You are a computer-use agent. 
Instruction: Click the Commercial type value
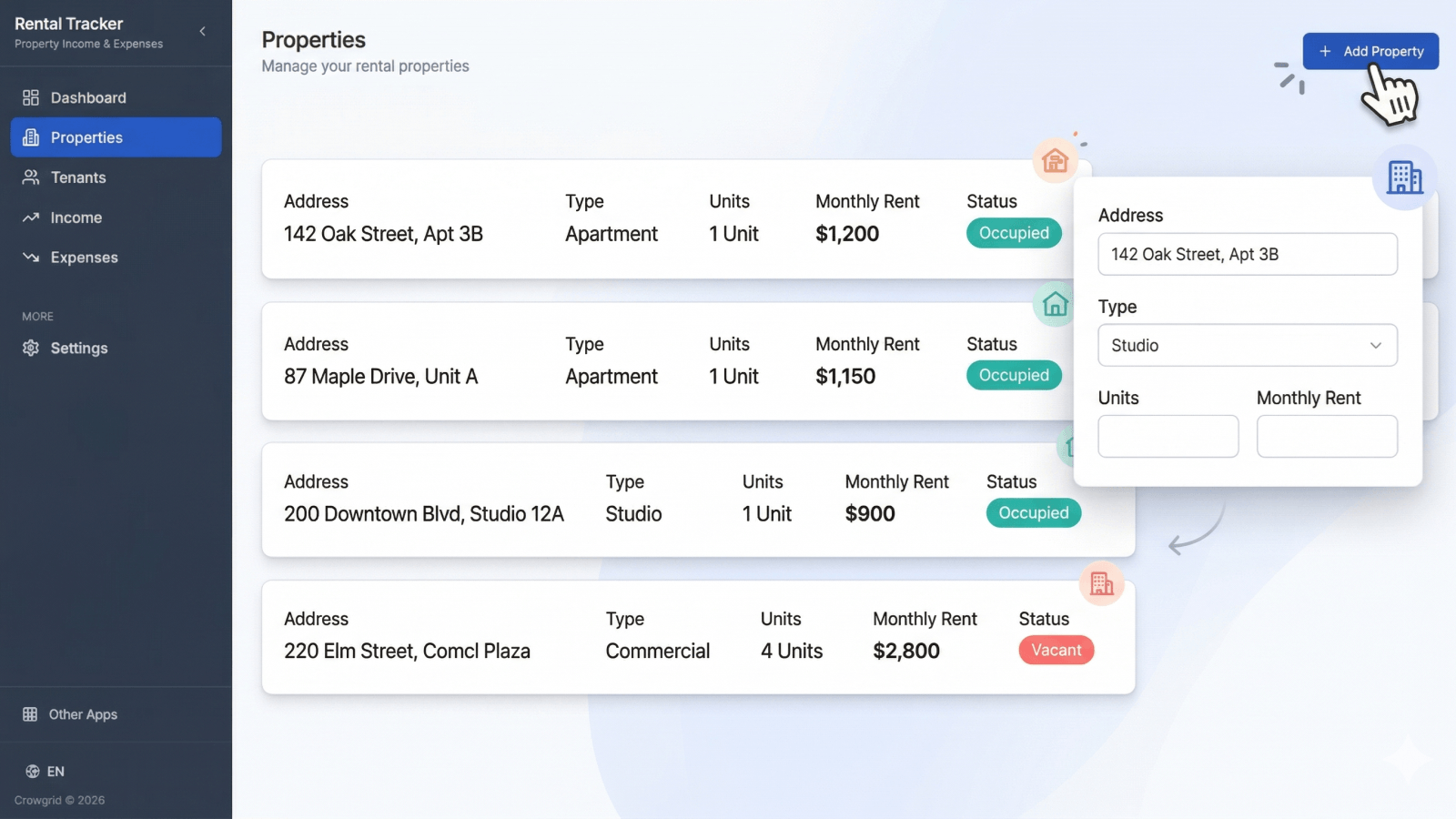click(658, 652)
